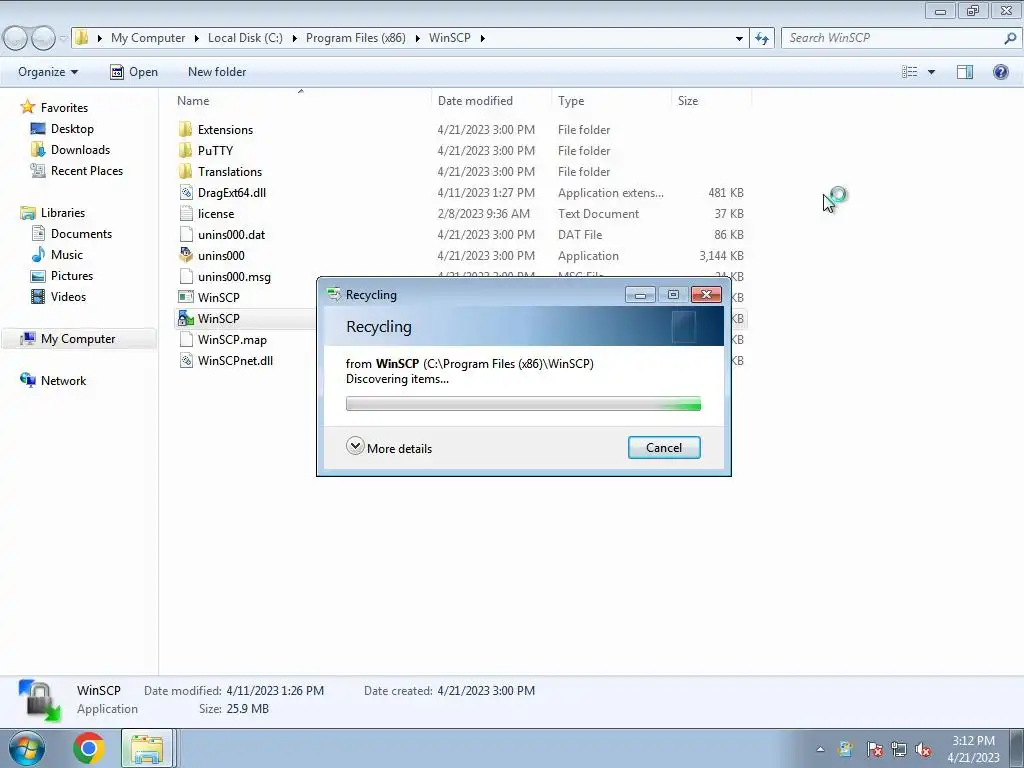
Task: Open the Organize dropdown menu
Action: point(48,72)
